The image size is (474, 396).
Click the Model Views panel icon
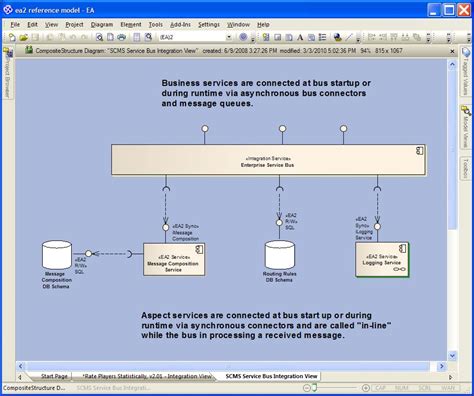point(466,110)
